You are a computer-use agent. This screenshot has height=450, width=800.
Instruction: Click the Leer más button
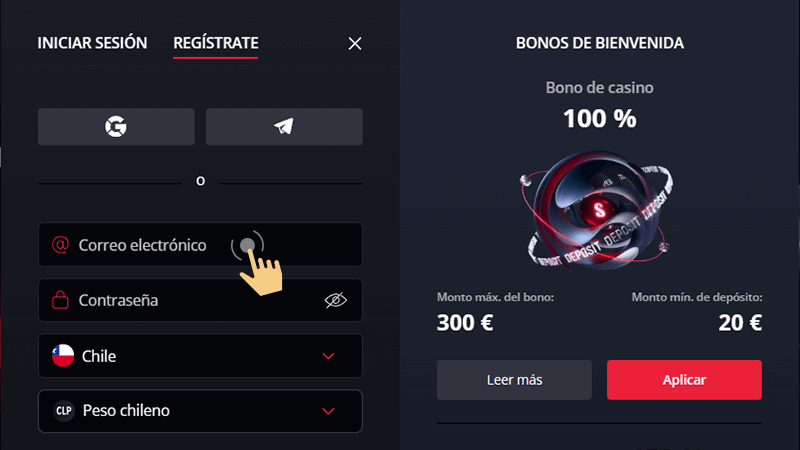[x=514, y=380]
